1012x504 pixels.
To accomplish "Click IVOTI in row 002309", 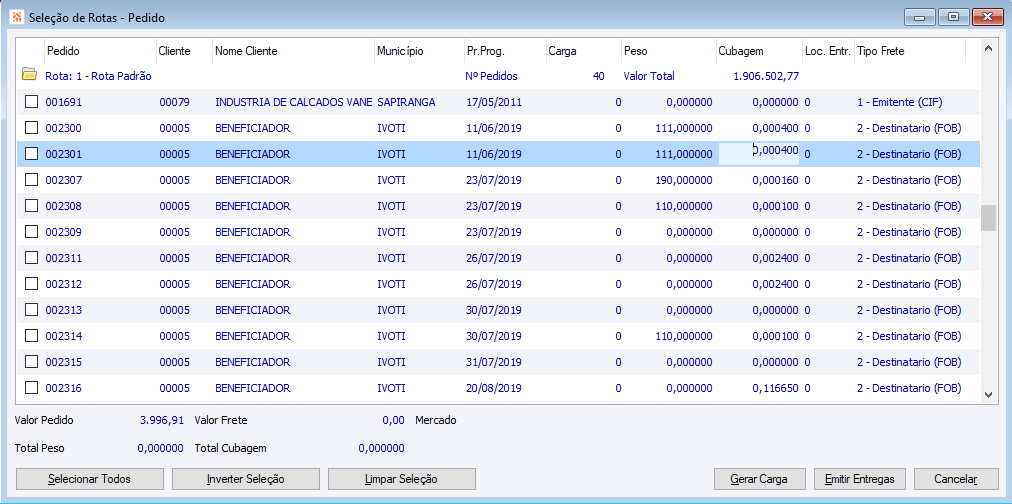I will coord(391,232).
